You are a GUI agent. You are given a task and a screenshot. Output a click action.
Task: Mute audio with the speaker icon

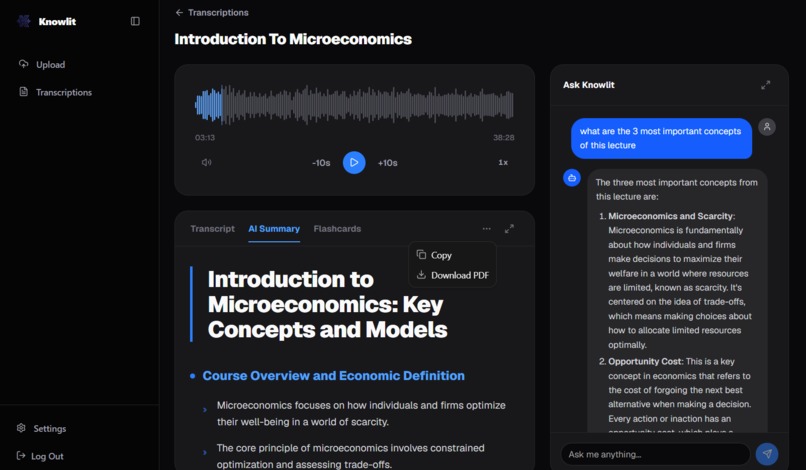(207, 162)
